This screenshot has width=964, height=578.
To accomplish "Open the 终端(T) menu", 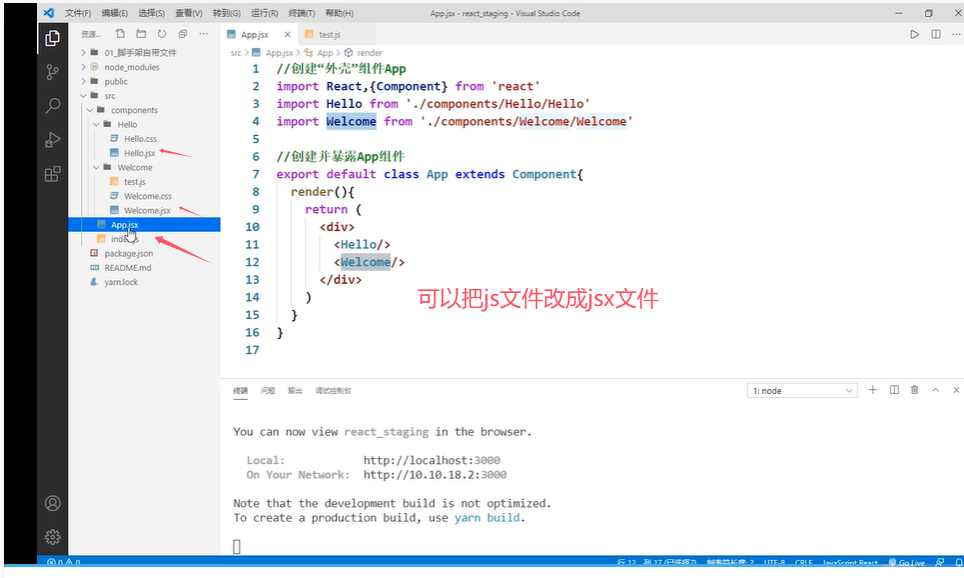I will click(x=302, y=13).
